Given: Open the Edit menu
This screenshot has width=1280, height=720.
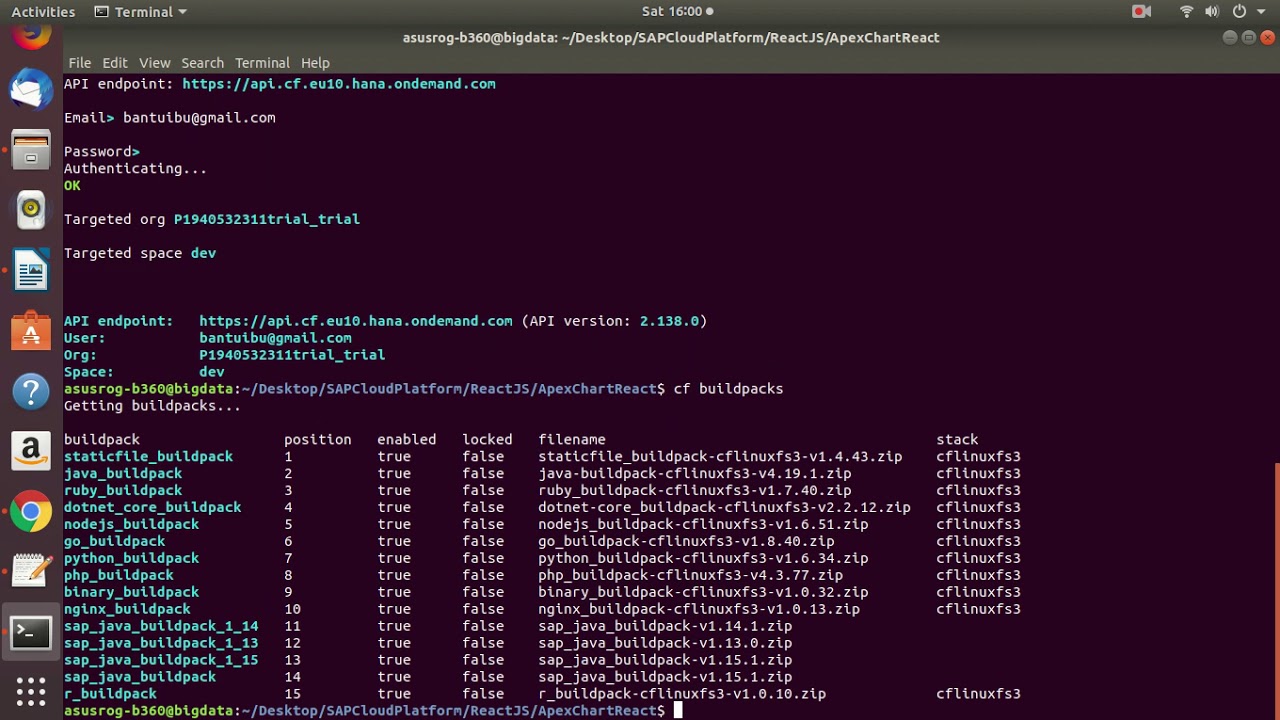Looking at the screenshot, I should click(115, 63).
